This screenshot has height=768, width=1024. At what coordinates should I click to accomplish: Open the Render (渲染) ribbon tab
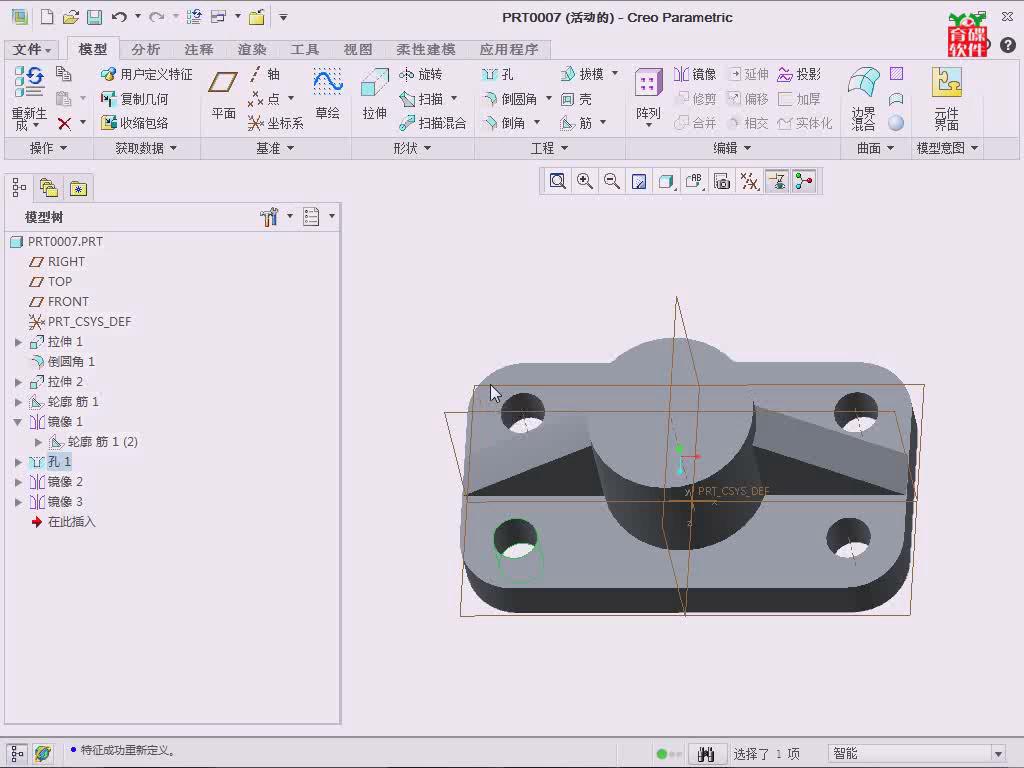pos(251,49)
